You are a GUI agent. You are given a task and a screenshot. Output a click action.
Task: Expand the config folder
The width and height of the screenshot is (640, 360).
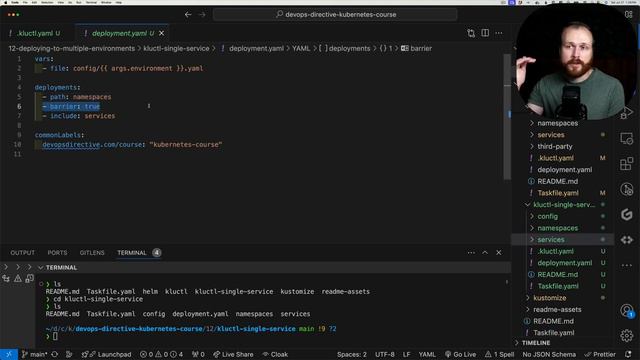pos(547,216)
